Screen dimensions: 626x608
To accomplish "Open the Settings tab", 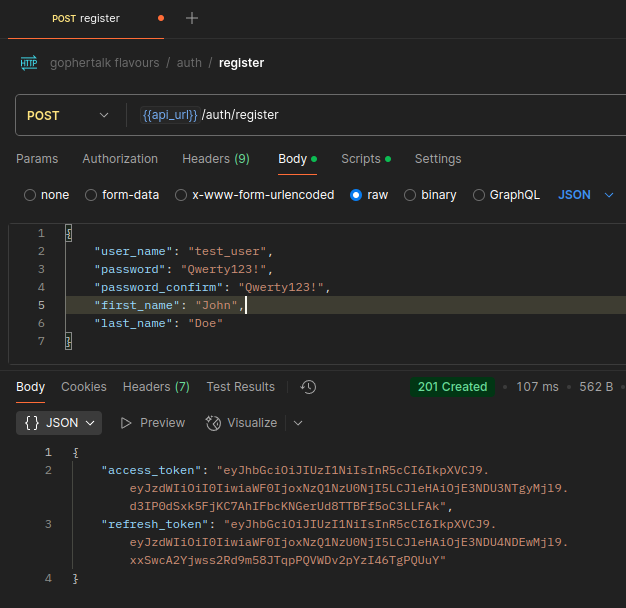I will tap(438, 159).
